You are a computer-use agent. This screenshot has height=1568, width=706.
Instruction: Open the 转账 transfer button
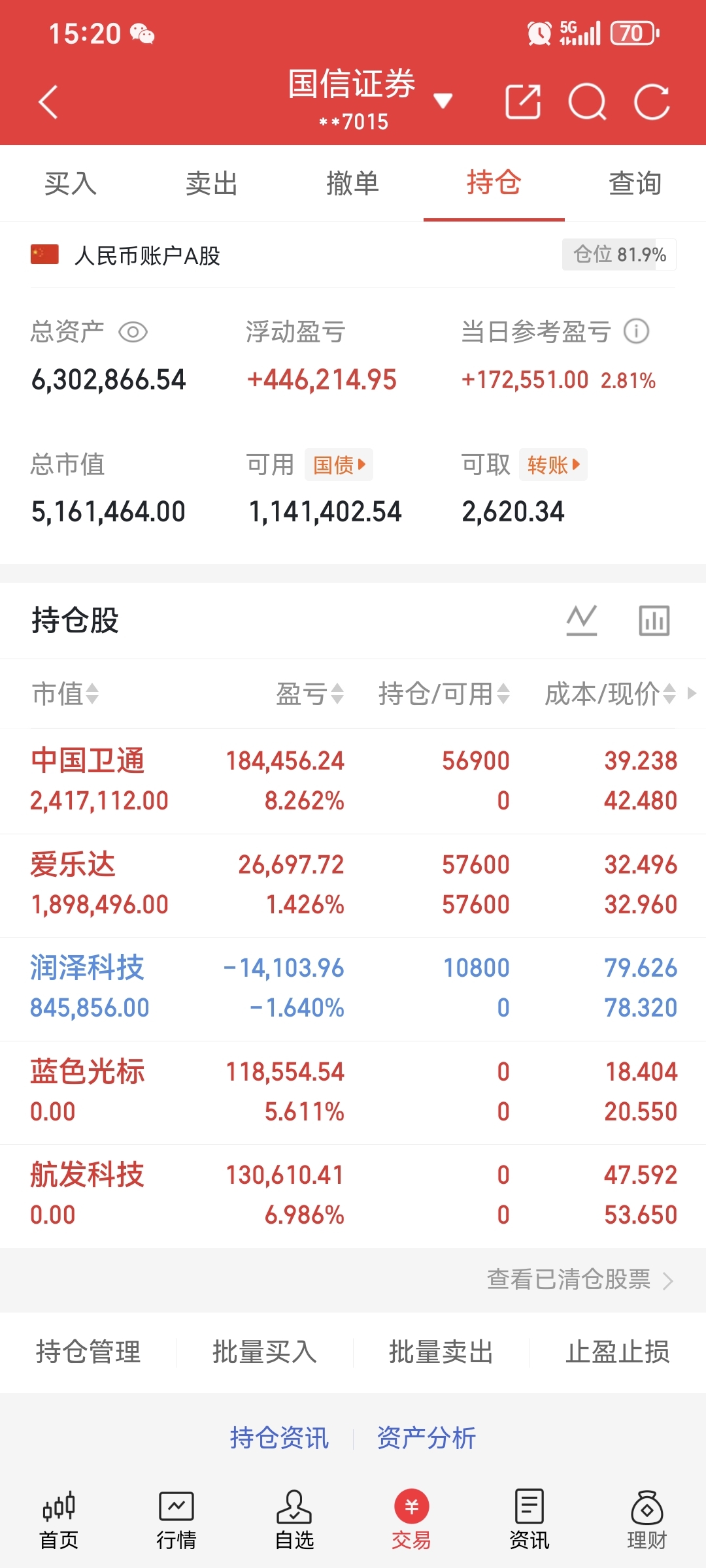point(553,465)
